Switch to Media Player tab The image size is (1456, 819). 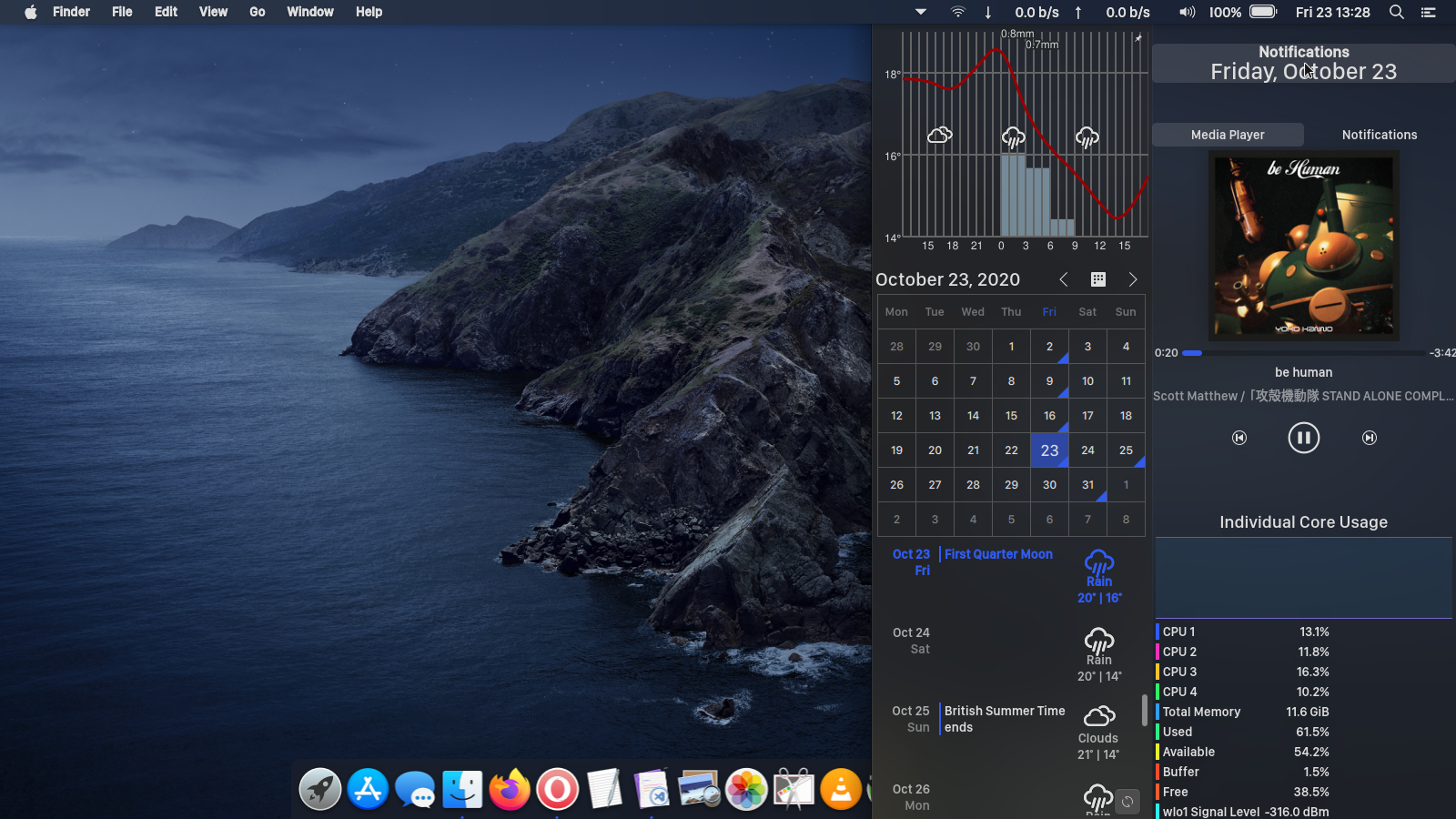coord(1228,135)
